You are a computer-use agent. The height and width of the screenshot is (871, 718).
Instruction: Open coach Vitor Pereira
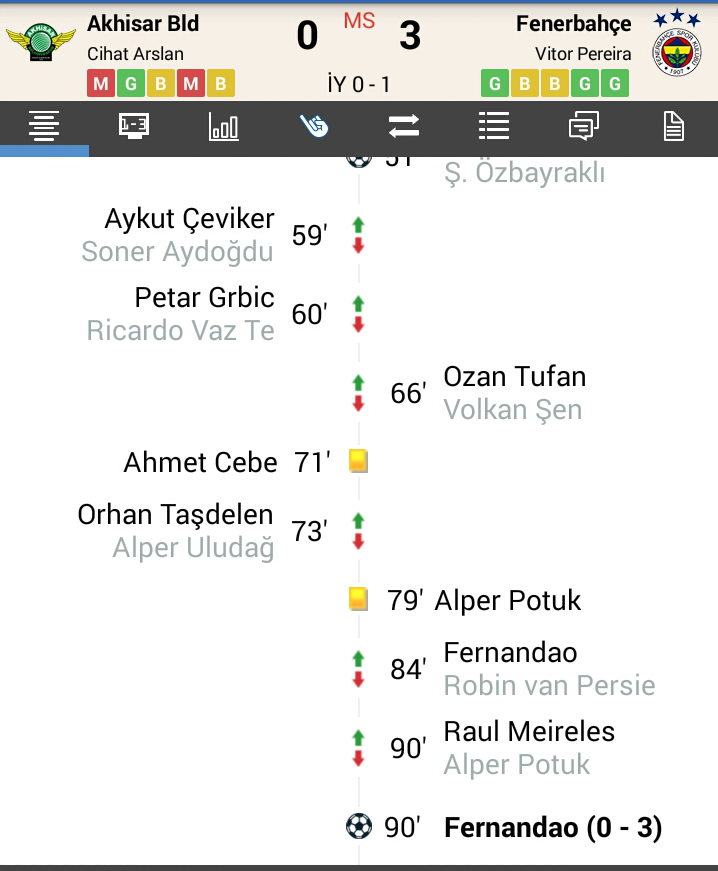click(583, 54)
